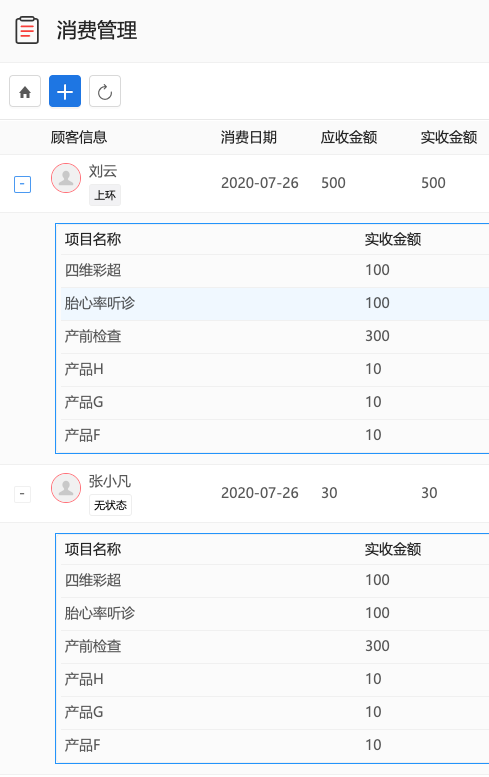Viewport: 489px width, 777px height.
Task: Click customer name 刘云
Action: coord(103,171)
